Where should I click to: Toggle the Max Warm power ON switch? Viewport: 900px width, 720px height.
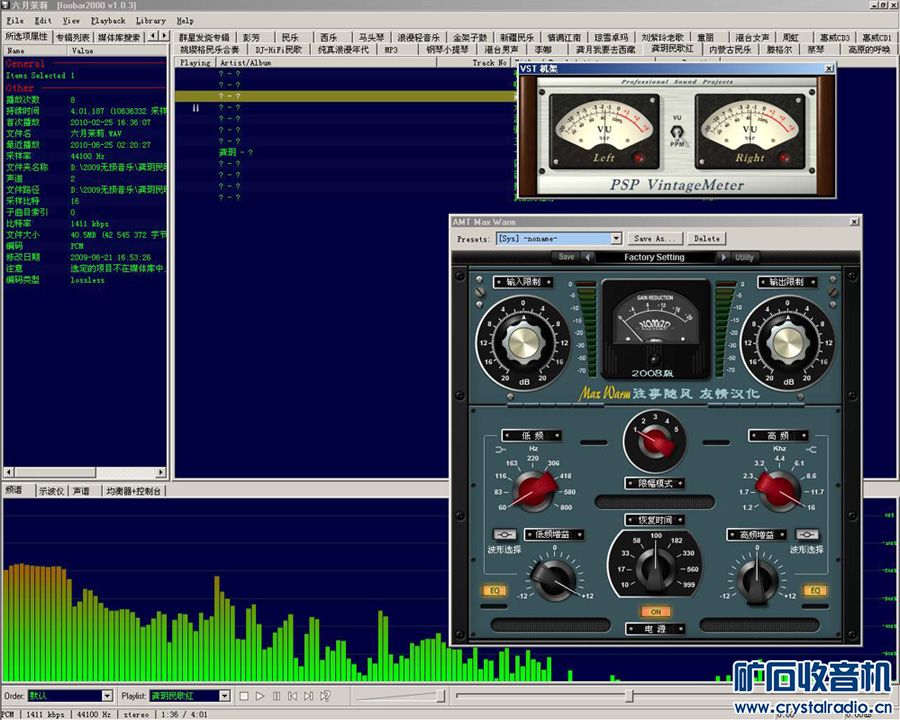(x=655, y=611)
